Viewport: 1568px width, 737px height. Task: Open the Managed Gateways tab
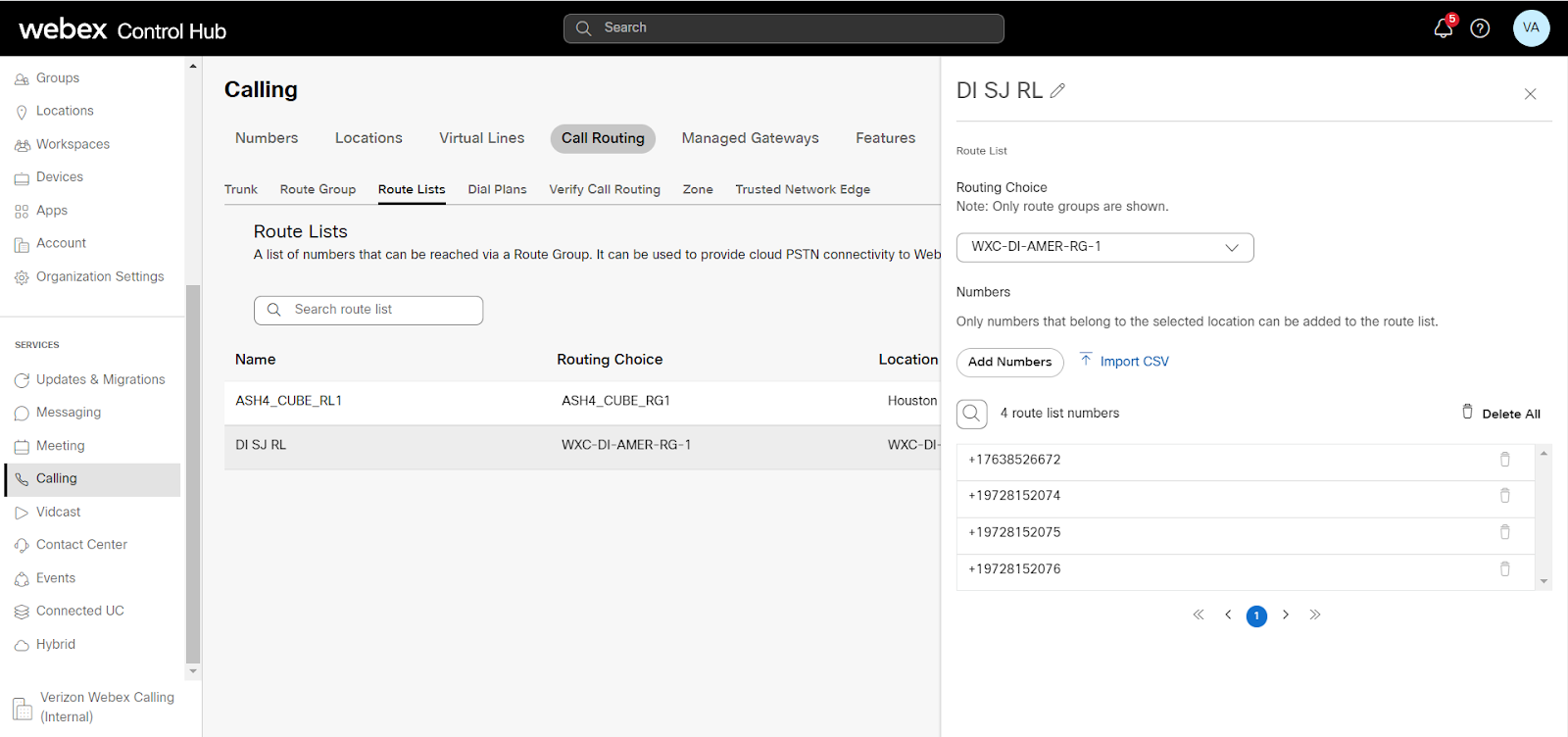[750, 138]
